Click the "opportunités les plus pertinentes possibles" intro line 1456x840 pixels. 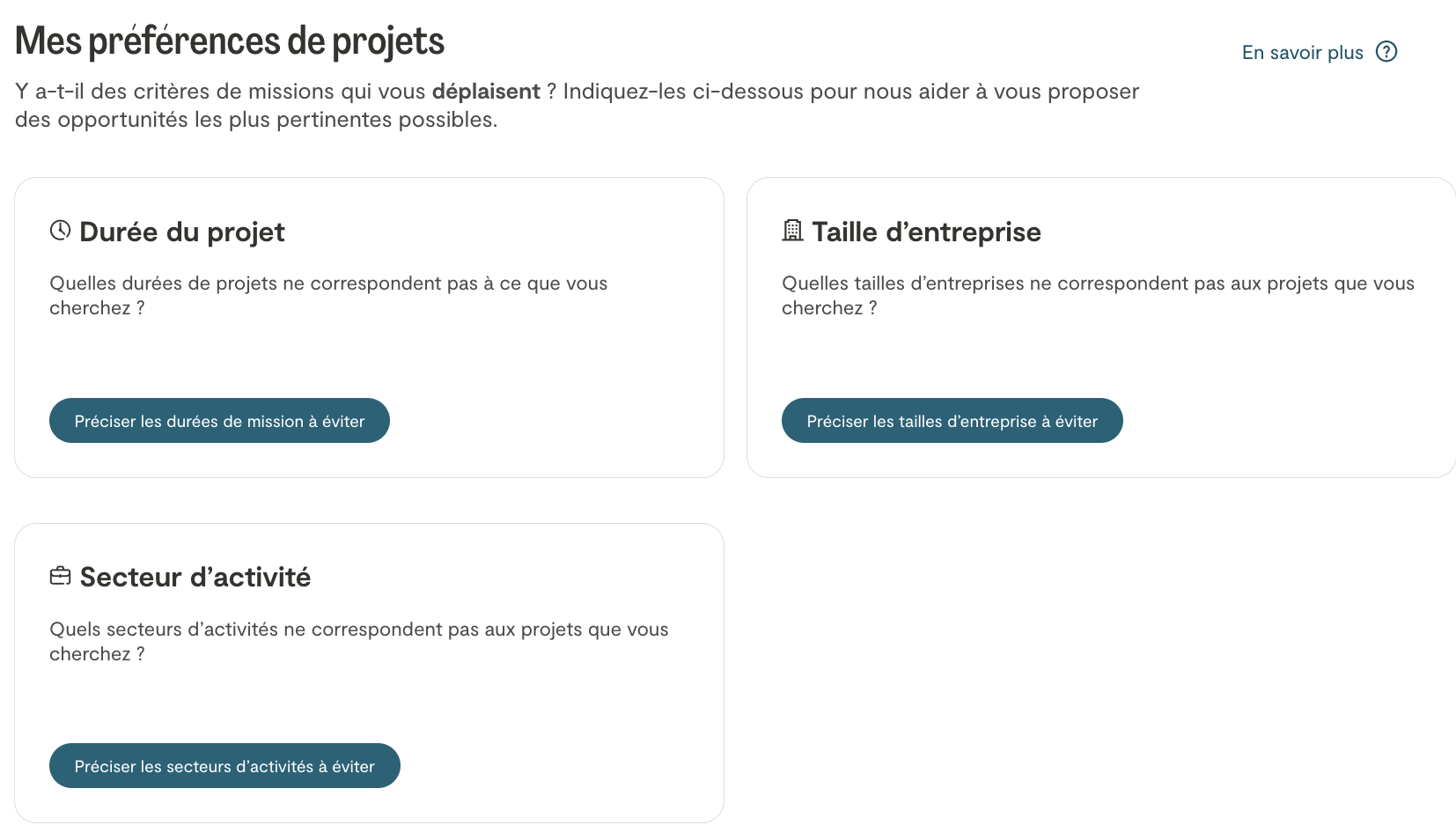256,120
